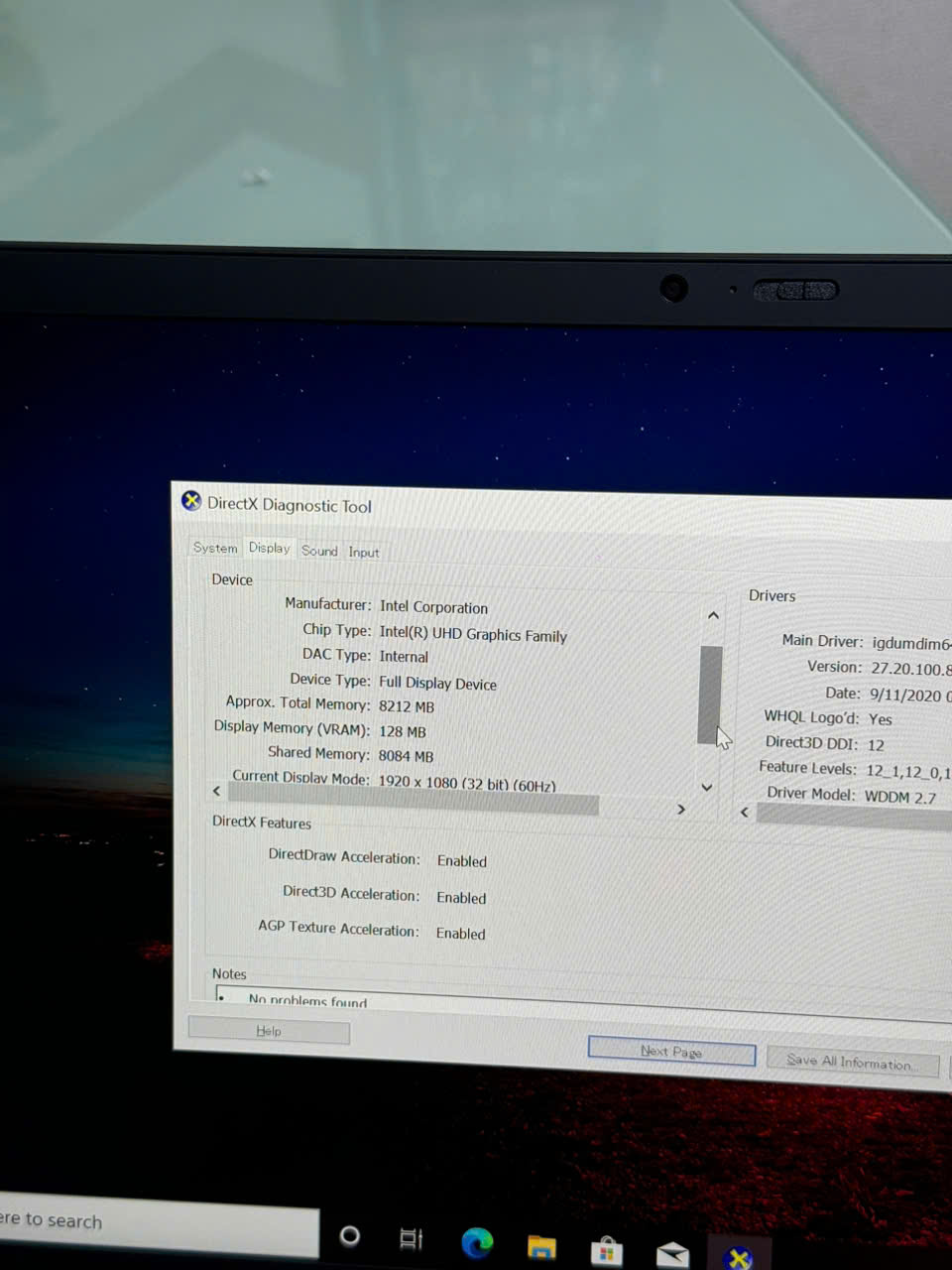Screen dimensions: 952x1270
Task: Click Device panel scroll down arrow
Action: [707, 787]
